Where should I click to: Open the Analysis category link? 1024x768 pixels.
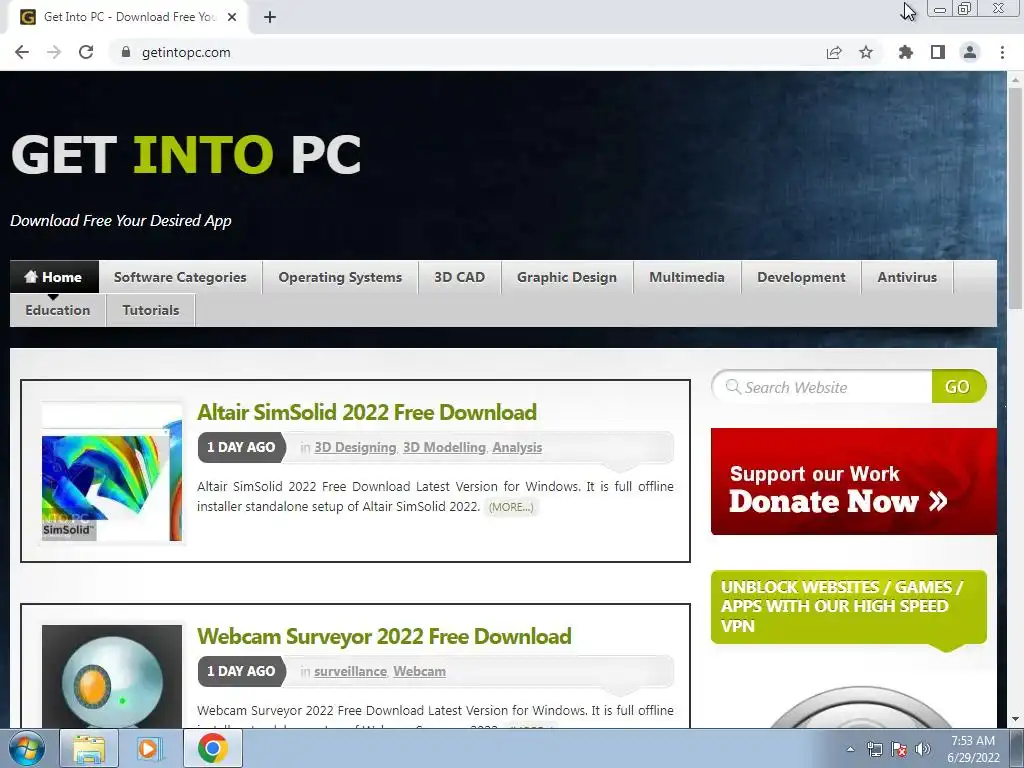click(517, 447)
